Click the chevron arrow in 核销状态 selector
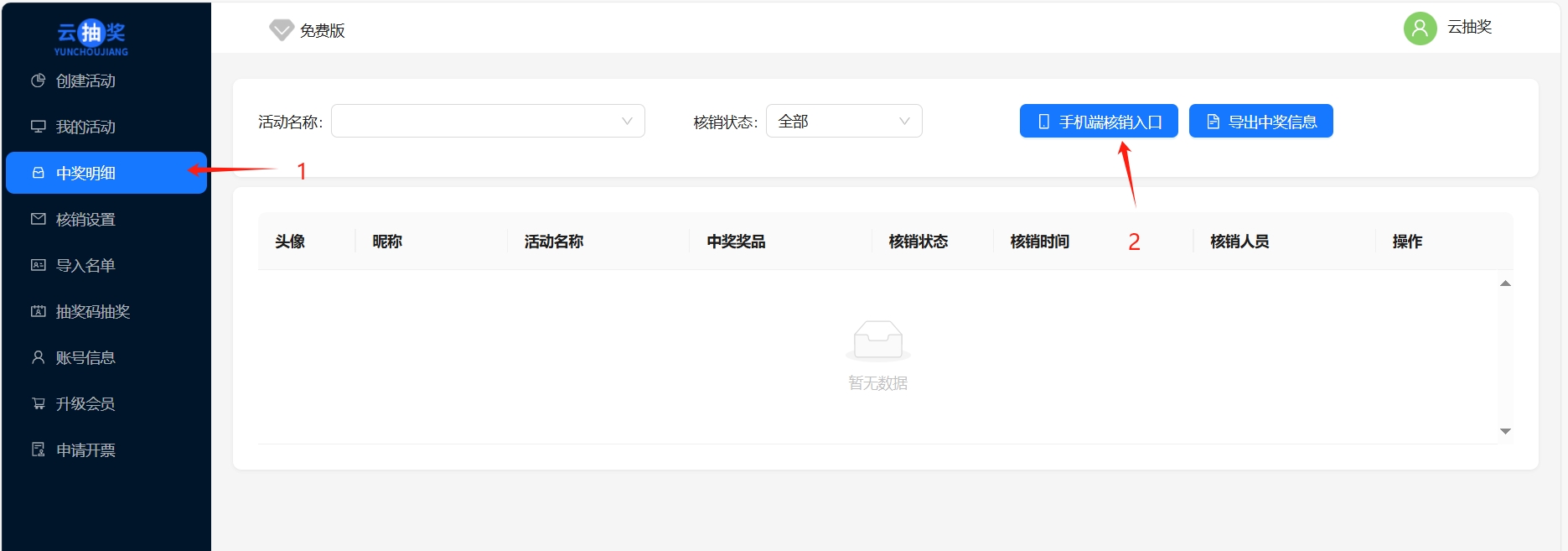 pos(904,121)
